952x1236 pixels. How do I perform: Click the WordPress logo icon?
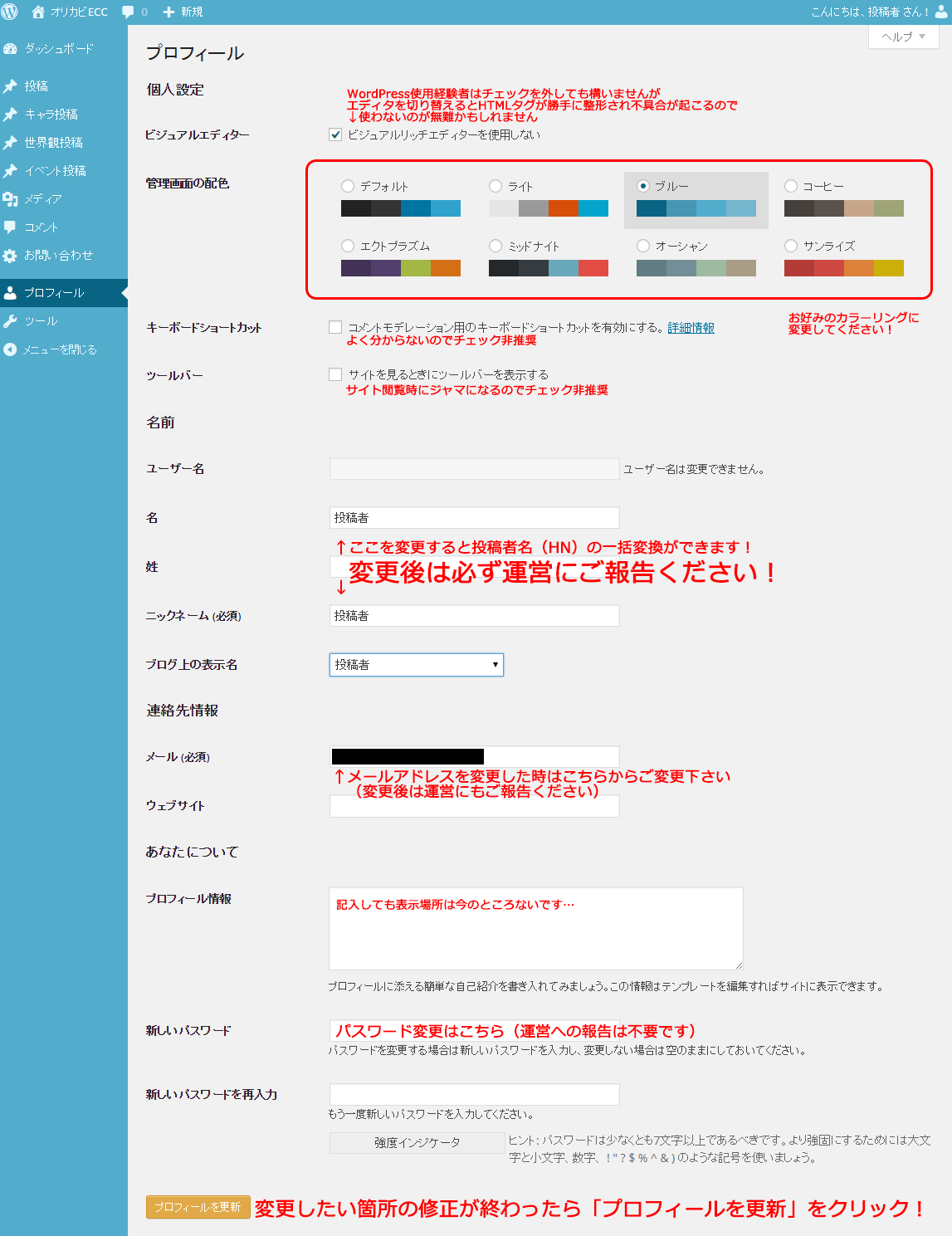pos(10,12)
